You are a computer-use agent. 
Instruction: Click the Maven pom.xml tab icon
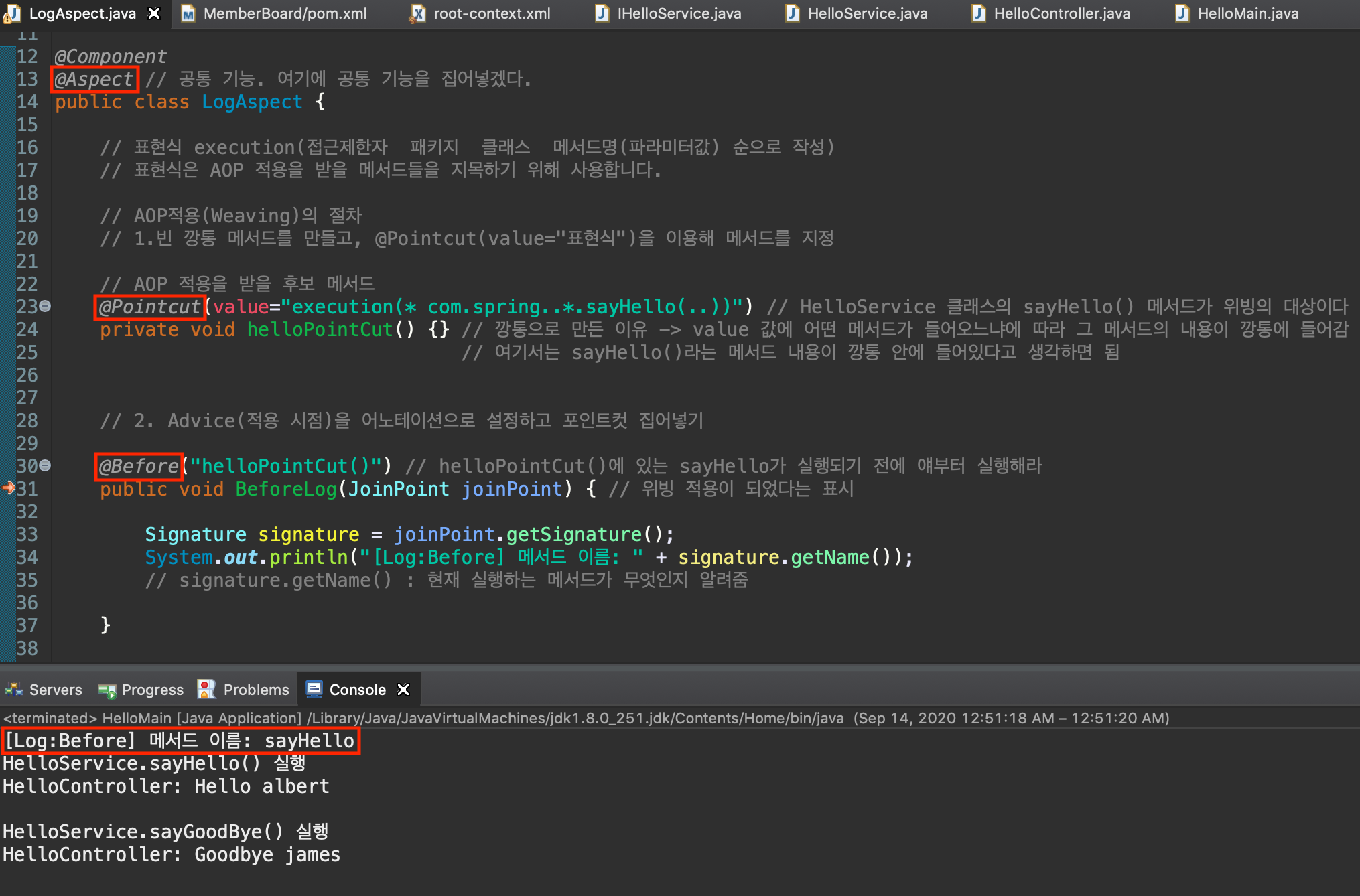188,13
